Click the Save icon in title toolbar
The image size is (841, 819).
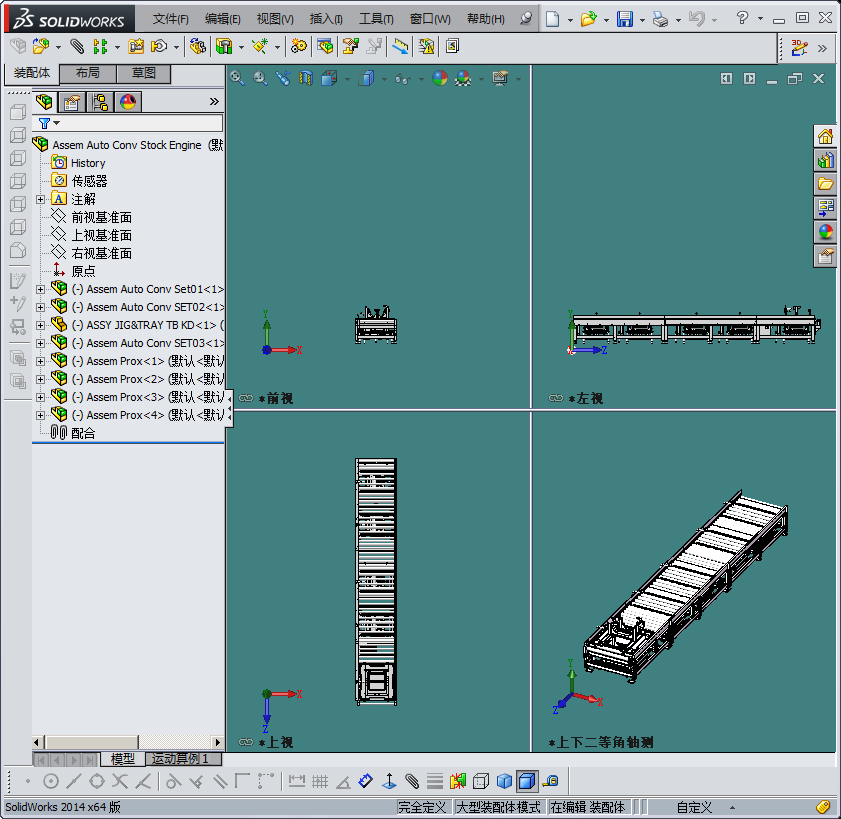[x=624, y=19]
